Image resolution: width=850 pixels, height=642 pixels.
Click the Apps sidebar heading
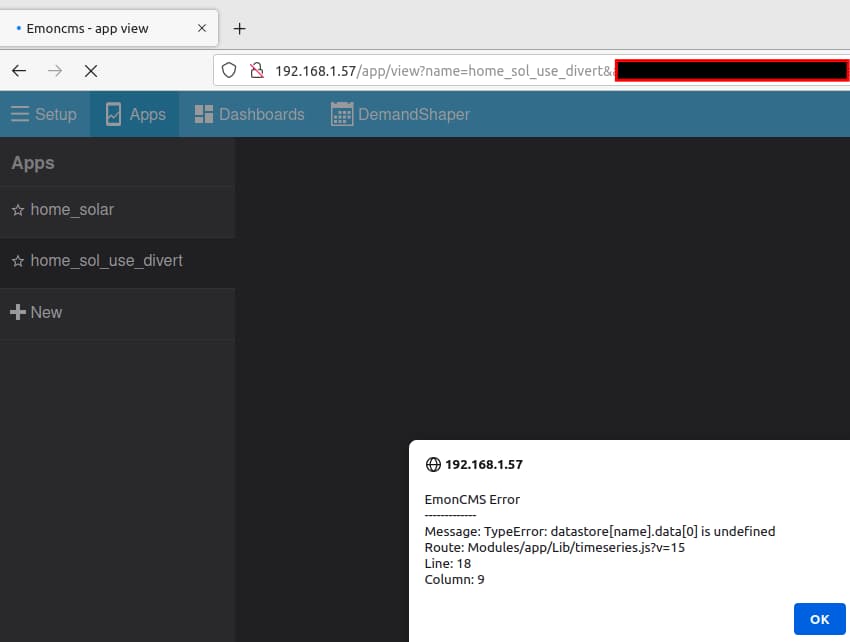pos(33,163)
